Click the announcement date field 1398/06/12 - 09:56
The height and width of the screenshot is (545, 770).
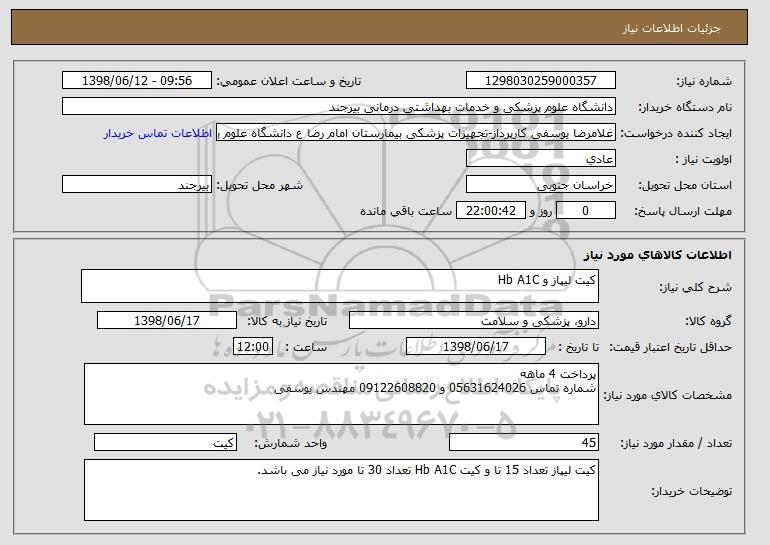(x=137, y=81)
